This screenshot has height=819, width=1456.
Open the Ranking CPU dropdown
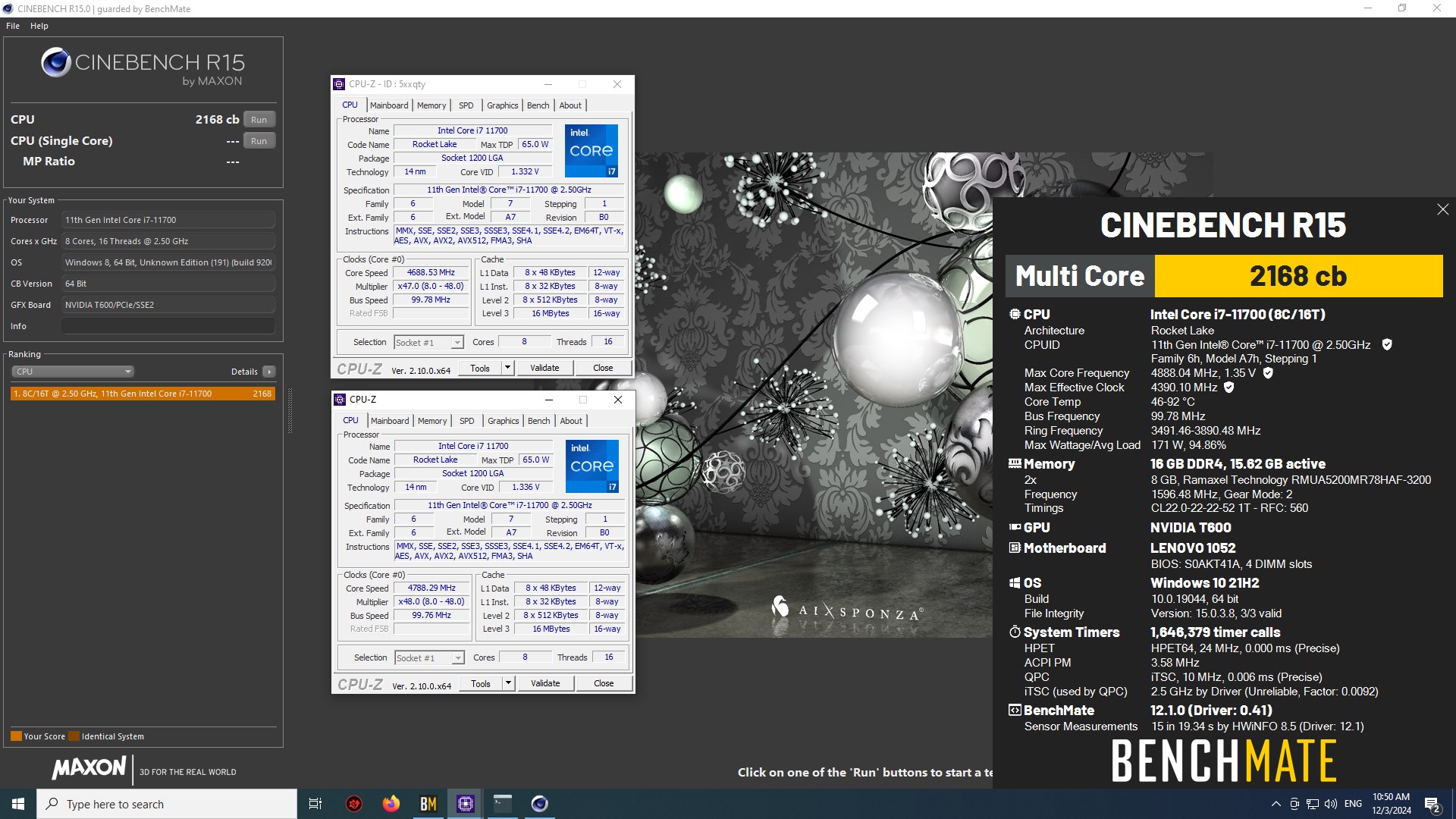coord(73,372)
